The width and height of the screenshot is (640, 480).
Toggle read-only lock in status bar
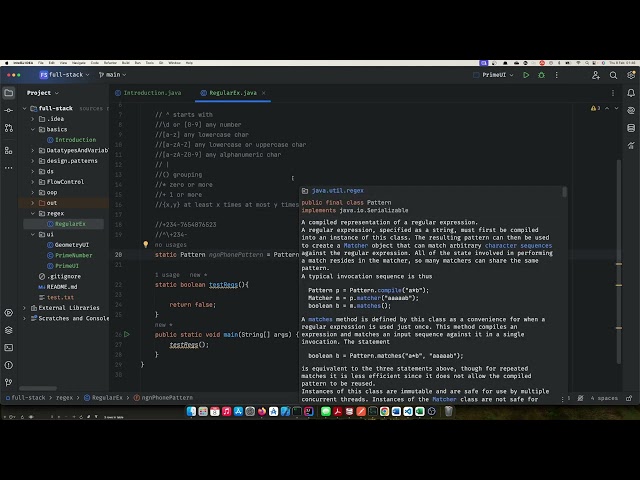pos(629,398)
